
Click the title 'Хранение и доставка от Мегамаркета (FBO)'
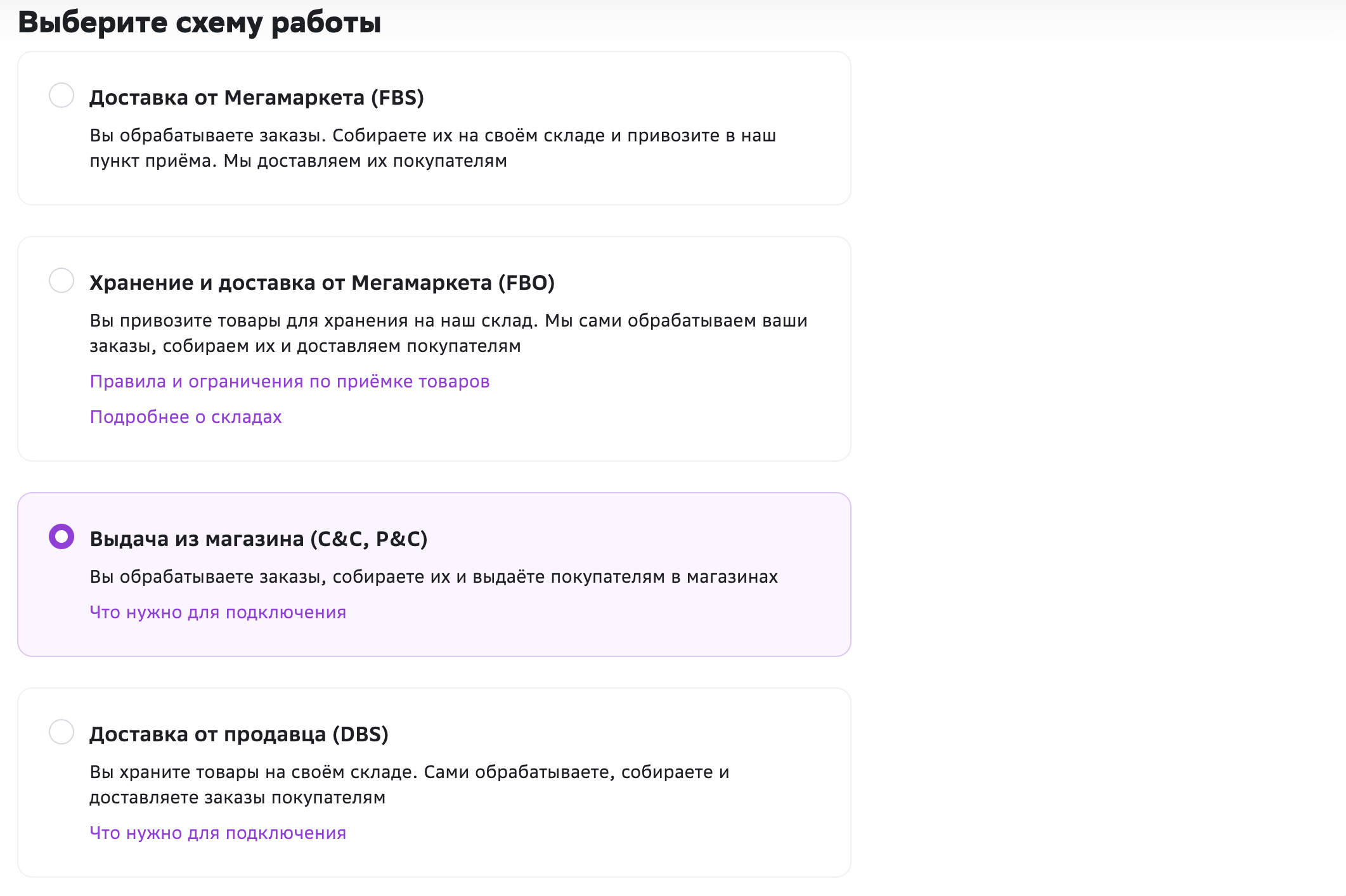[x=322, y=283]
